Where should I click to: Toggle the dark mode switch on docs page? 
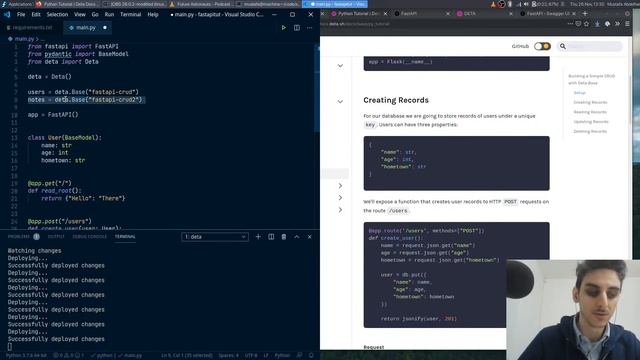click(x=542, y=46)
